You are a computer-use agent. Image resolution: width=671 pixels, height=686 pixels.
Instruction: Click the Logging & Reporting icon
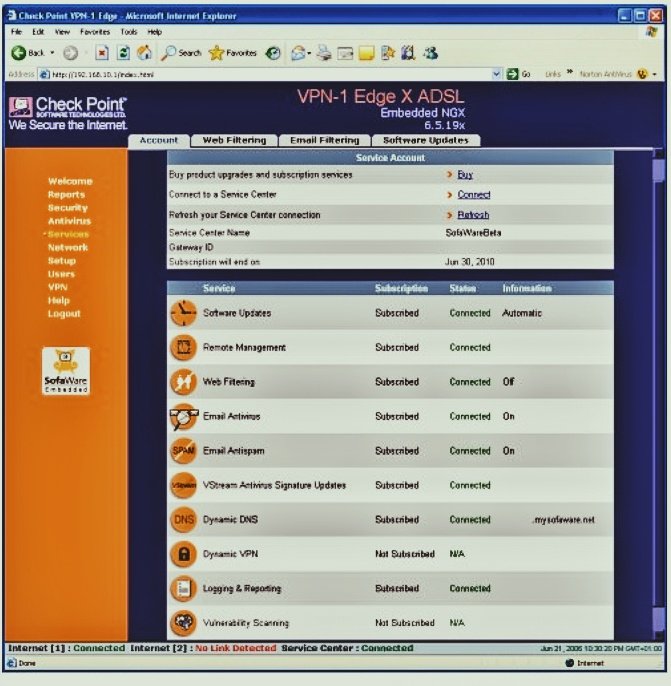pos(183,588)
